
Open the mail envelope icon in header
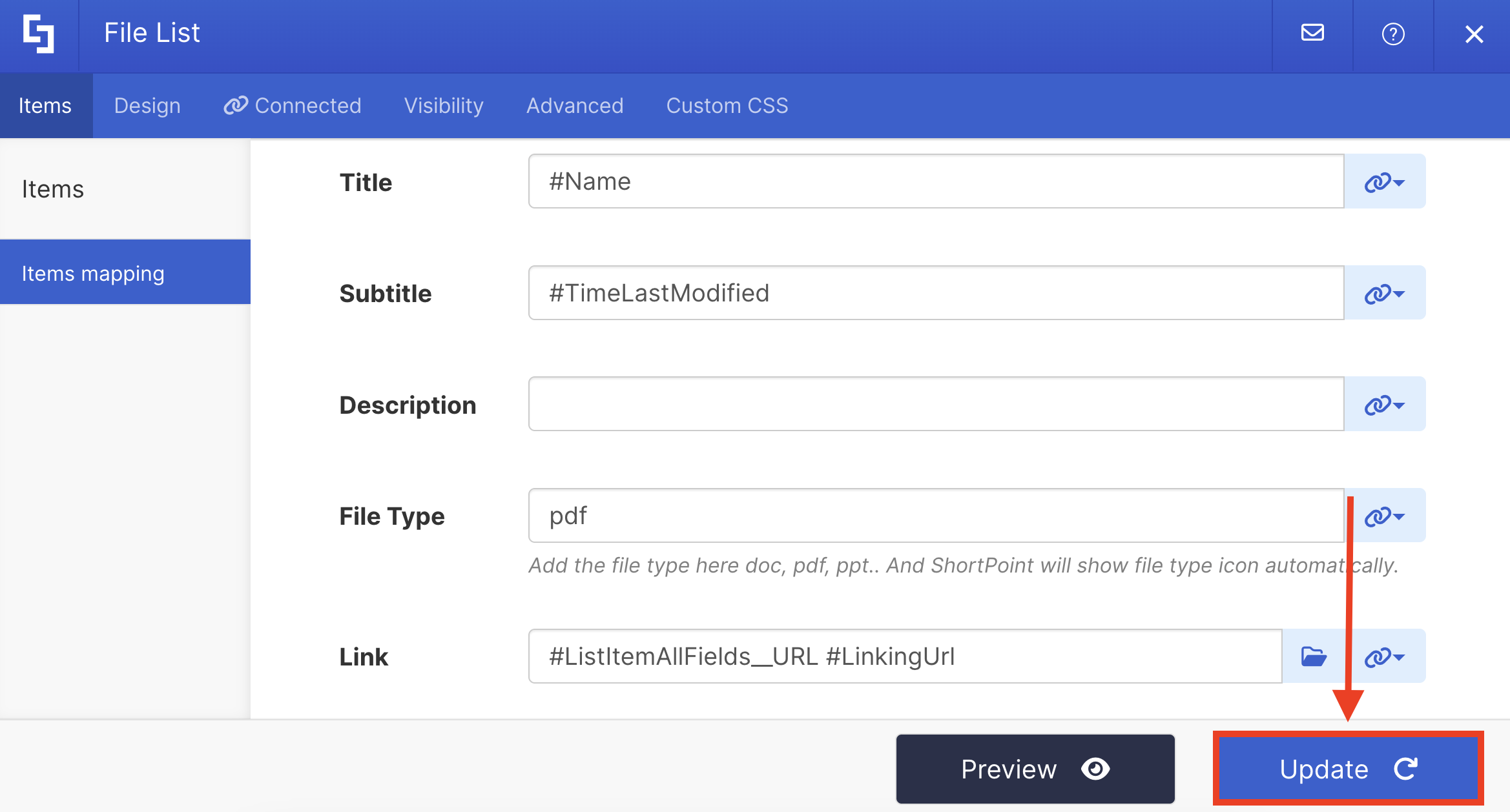coord(1312,33)
